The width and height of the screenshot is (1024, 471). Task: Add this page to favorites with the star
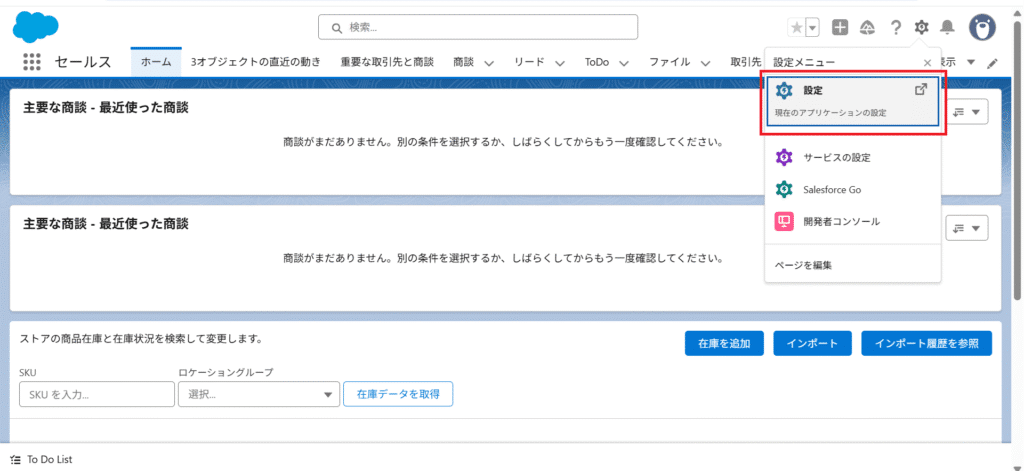pyautogui.click(x=796, y=27)
